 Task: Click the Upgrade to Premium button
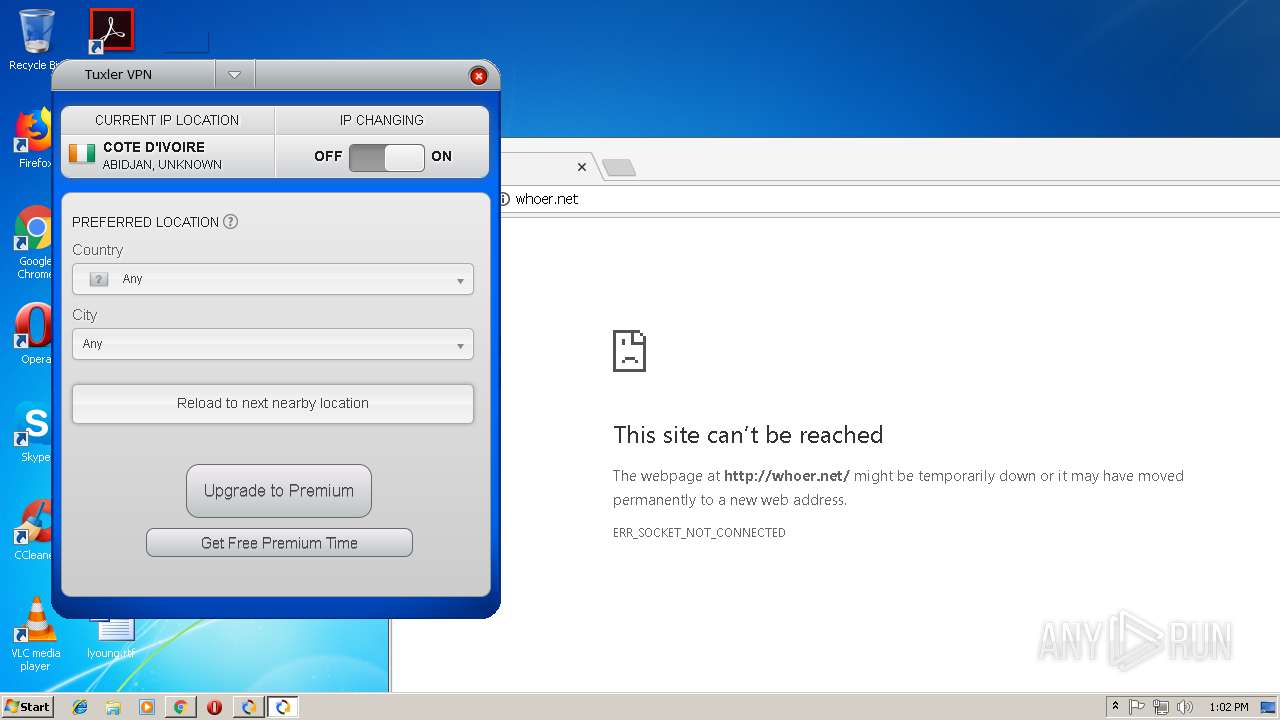click(279, 491)
